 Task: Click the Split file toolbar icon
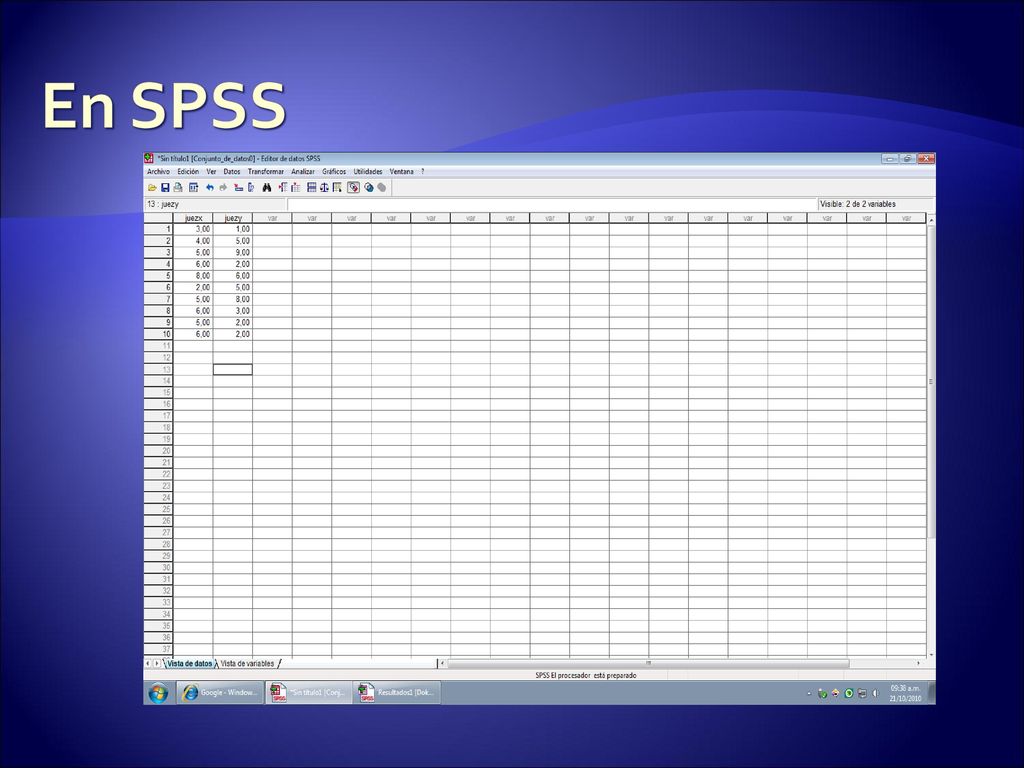[312, 187]
